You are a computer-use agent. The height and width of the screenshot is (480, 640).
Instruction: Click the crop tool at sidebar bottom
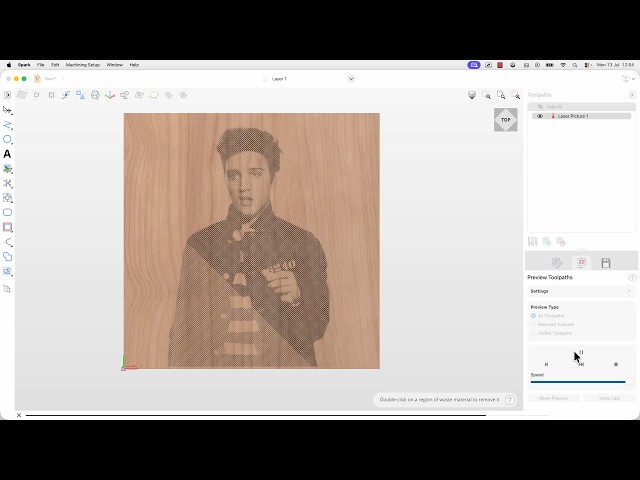[x=7, y=289]
